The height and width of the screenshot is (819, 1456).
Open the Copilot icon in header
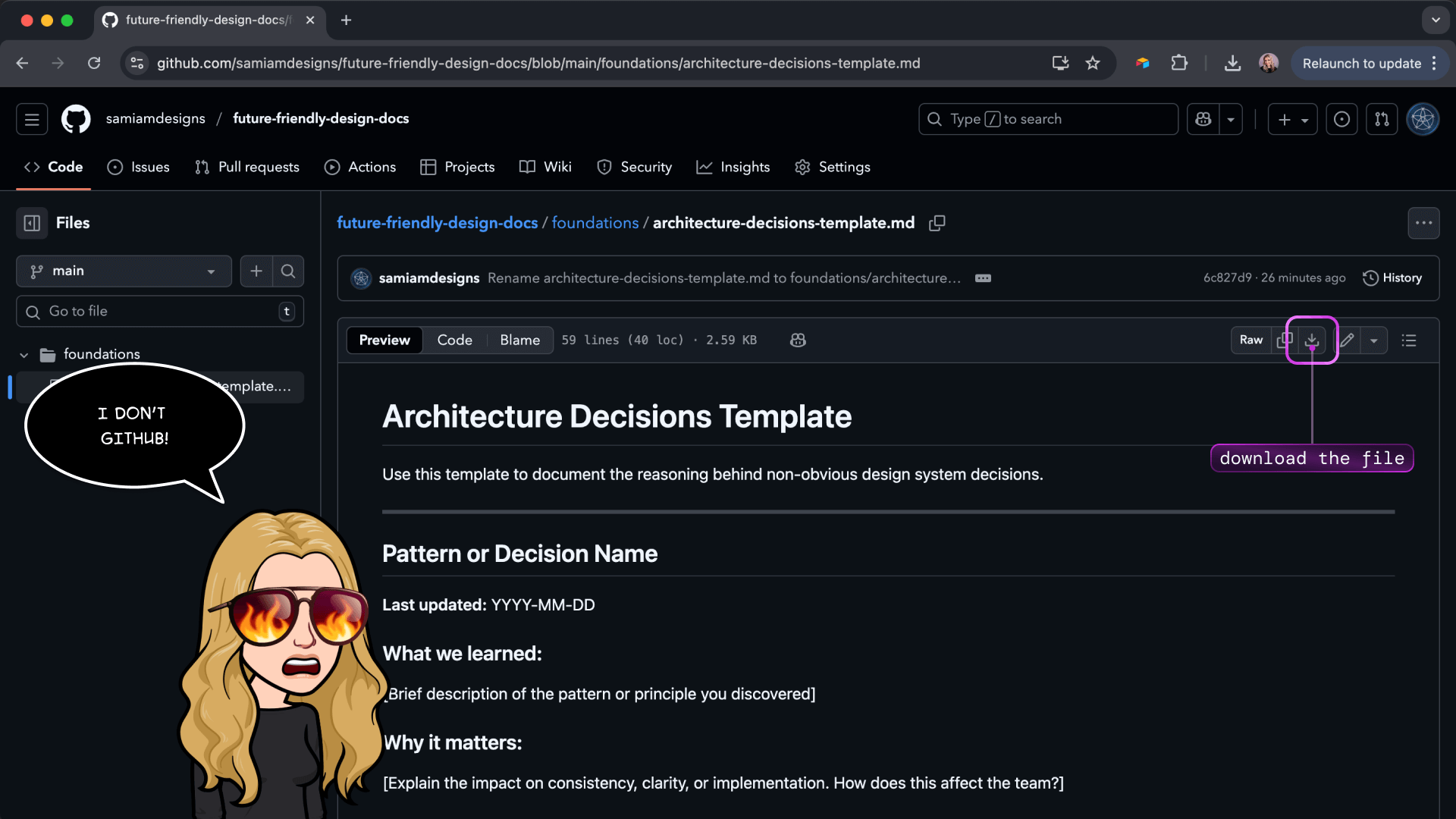click(1203, 119)
